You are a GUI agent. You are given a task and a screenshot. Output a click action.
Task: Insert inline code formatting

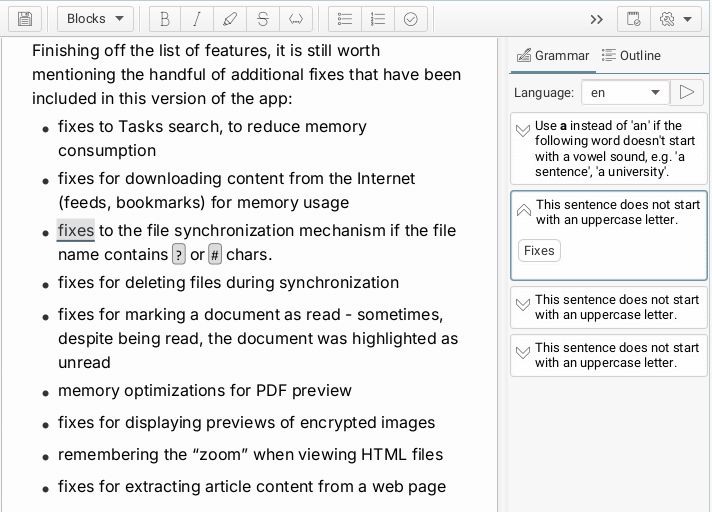click(x=295, y=19)
